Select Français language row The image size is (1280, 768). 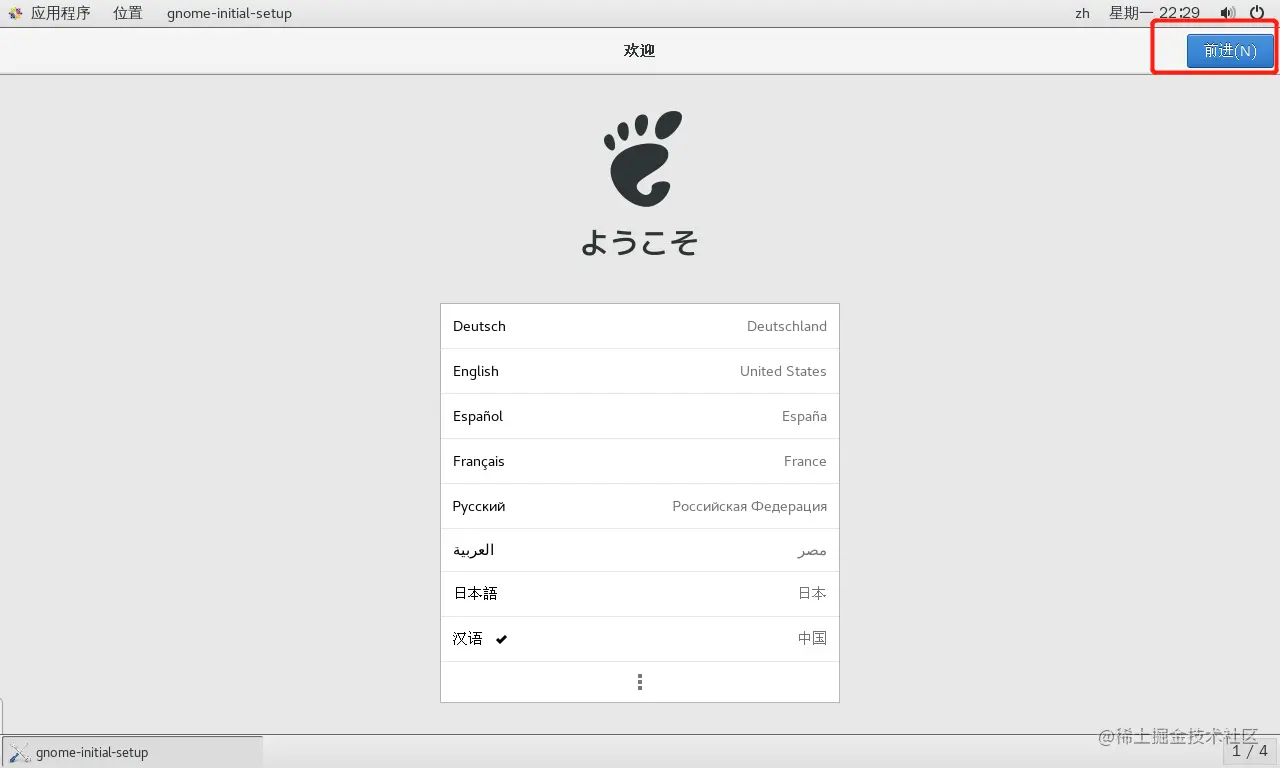click(640, 461)
